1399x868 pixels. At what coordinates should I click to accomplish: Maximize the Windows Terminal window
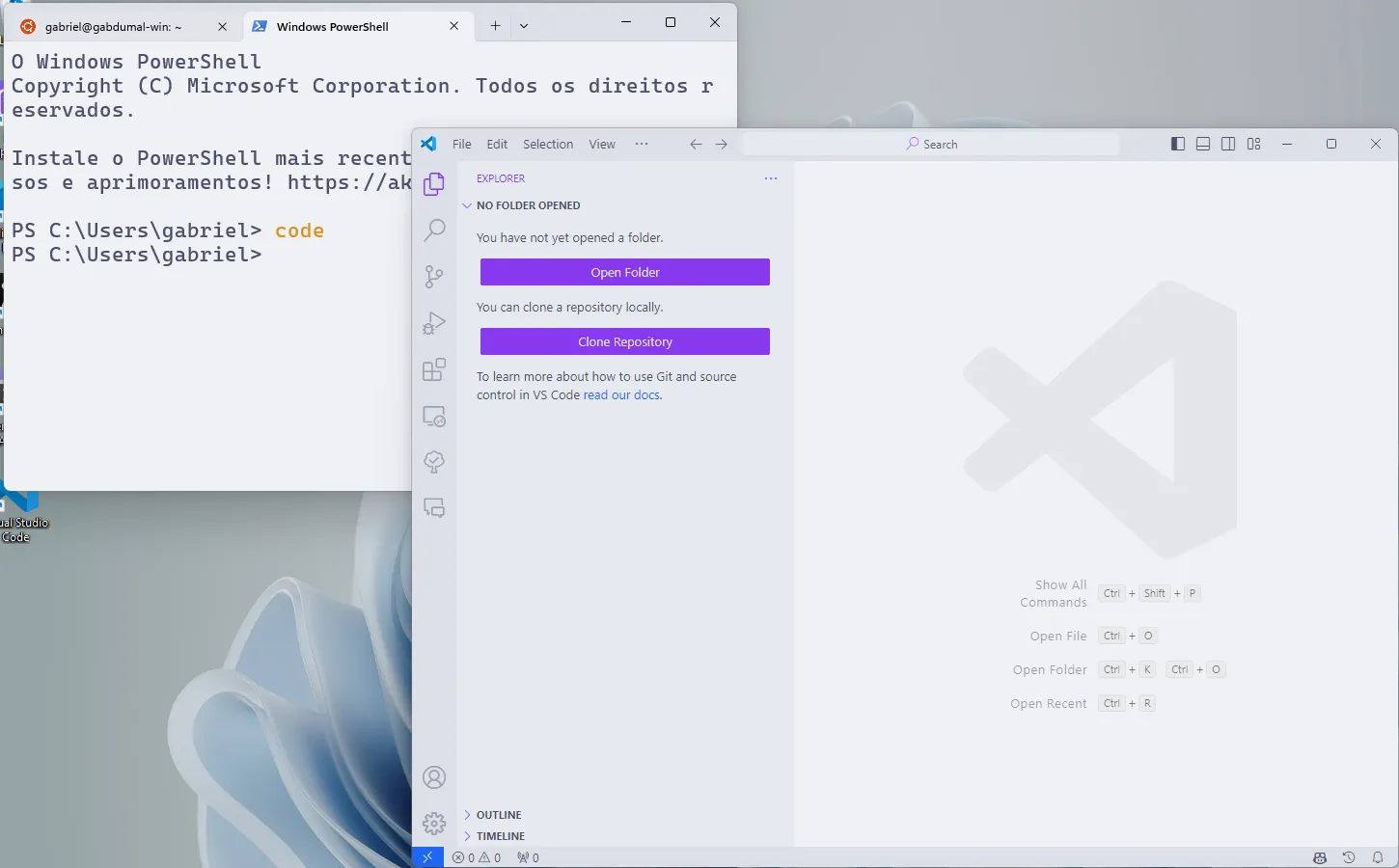(x=671, y=22)
